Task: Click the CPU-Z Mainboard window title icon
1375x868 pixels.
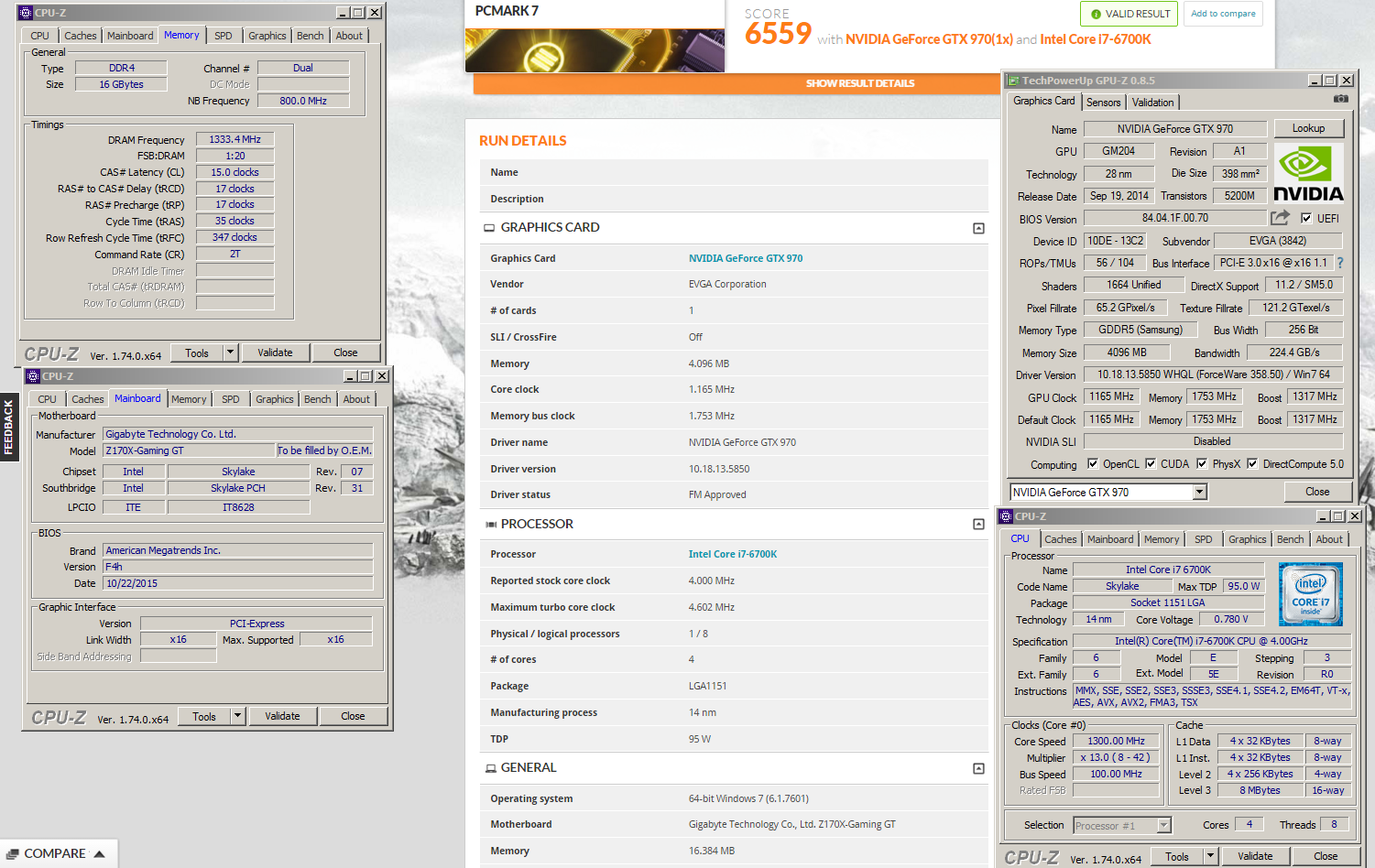Action: [33, 376]
